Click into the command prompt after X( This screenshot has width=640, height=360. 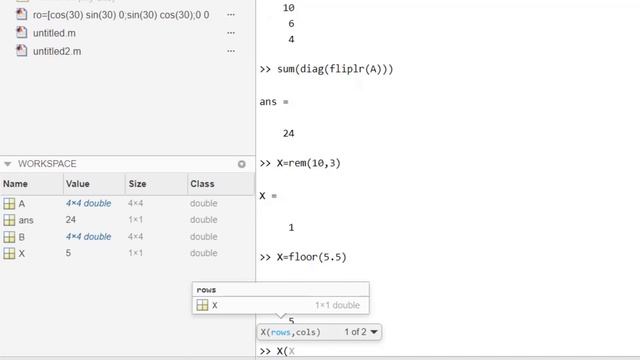pyautogui.click(x=292, y=351)
